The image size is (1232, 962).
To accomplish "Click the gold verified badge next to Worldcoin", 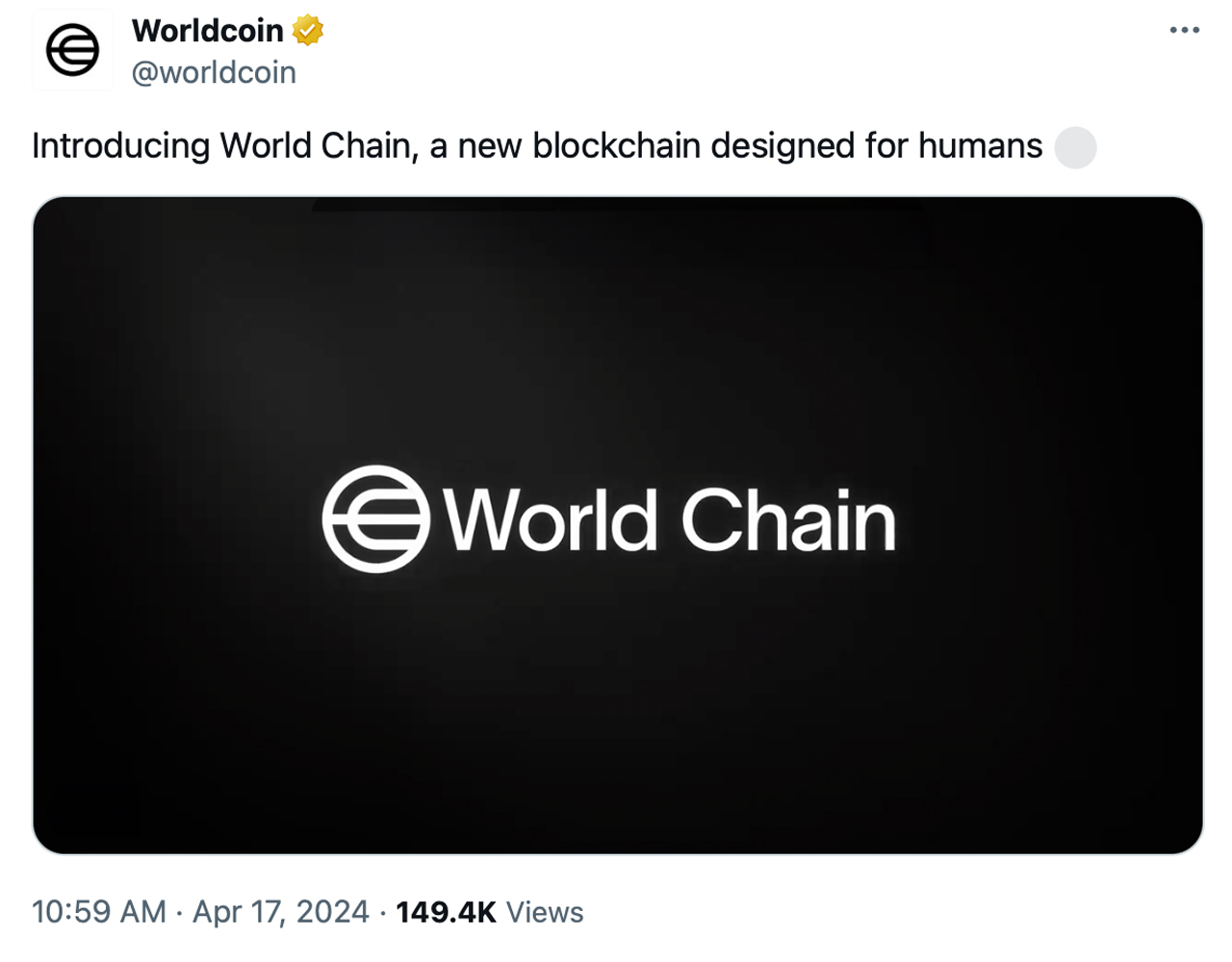I will tap(305, 30).
